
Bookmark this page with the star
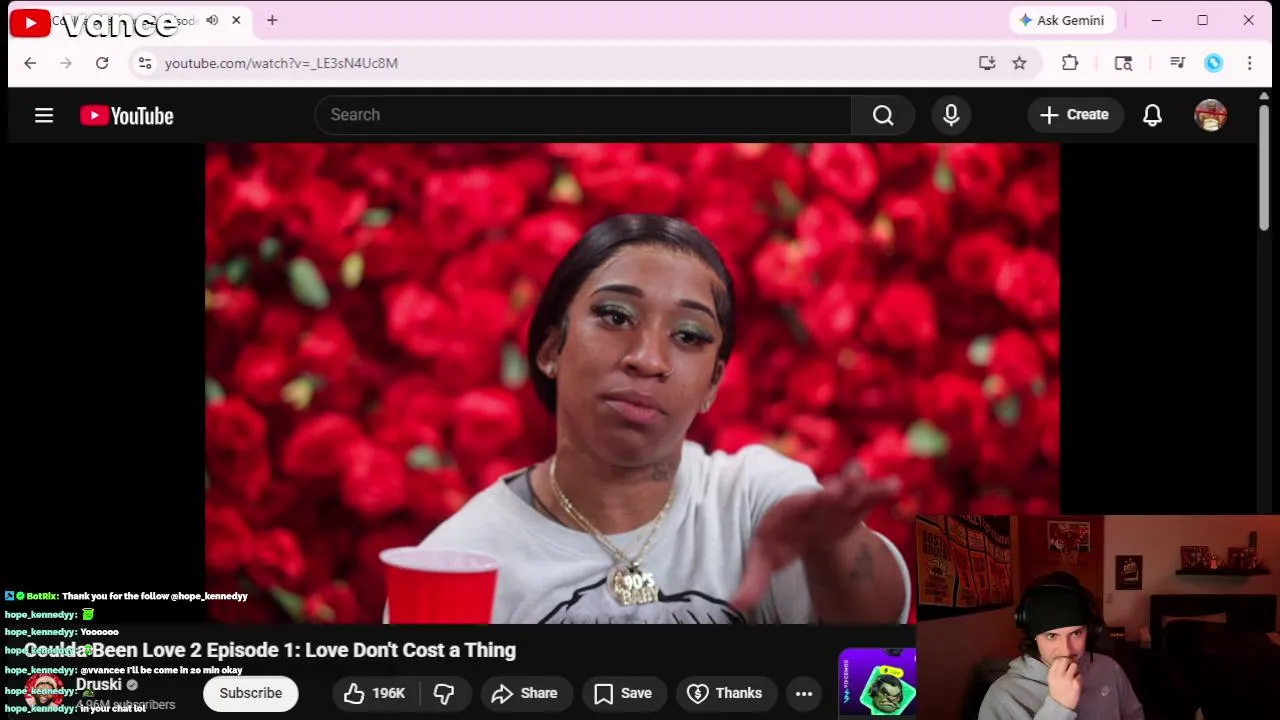tap(1019, 63)
